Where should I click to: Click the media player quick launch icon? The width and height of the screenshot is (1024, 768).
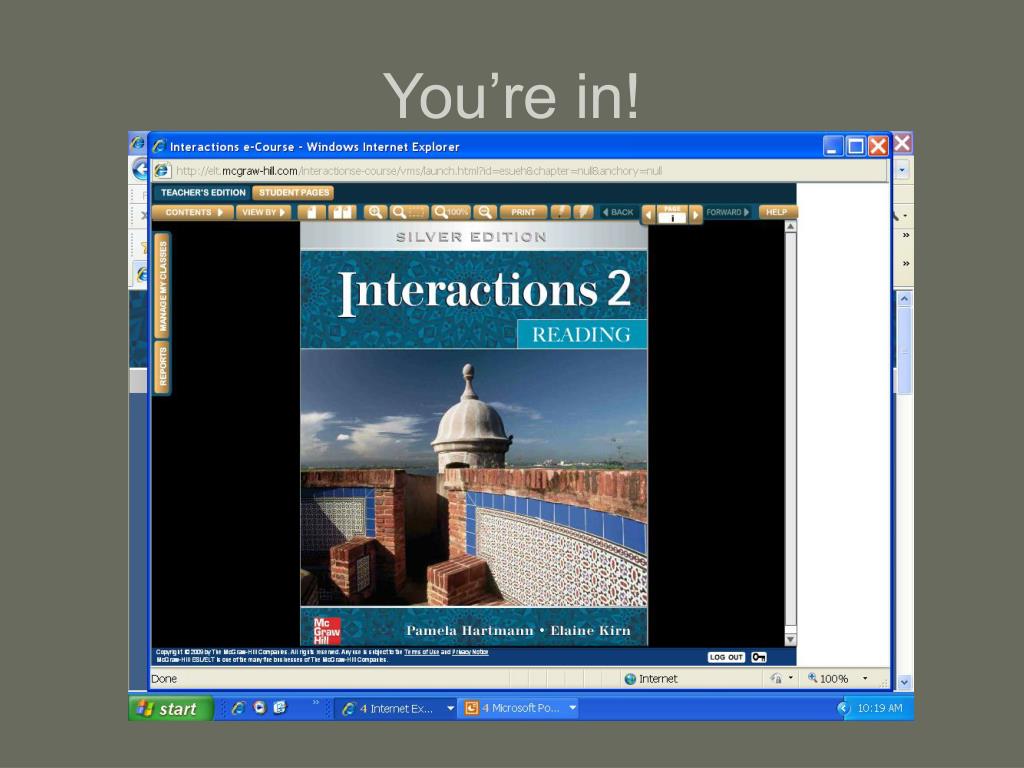pyautogui.click(x=259, y=708)
